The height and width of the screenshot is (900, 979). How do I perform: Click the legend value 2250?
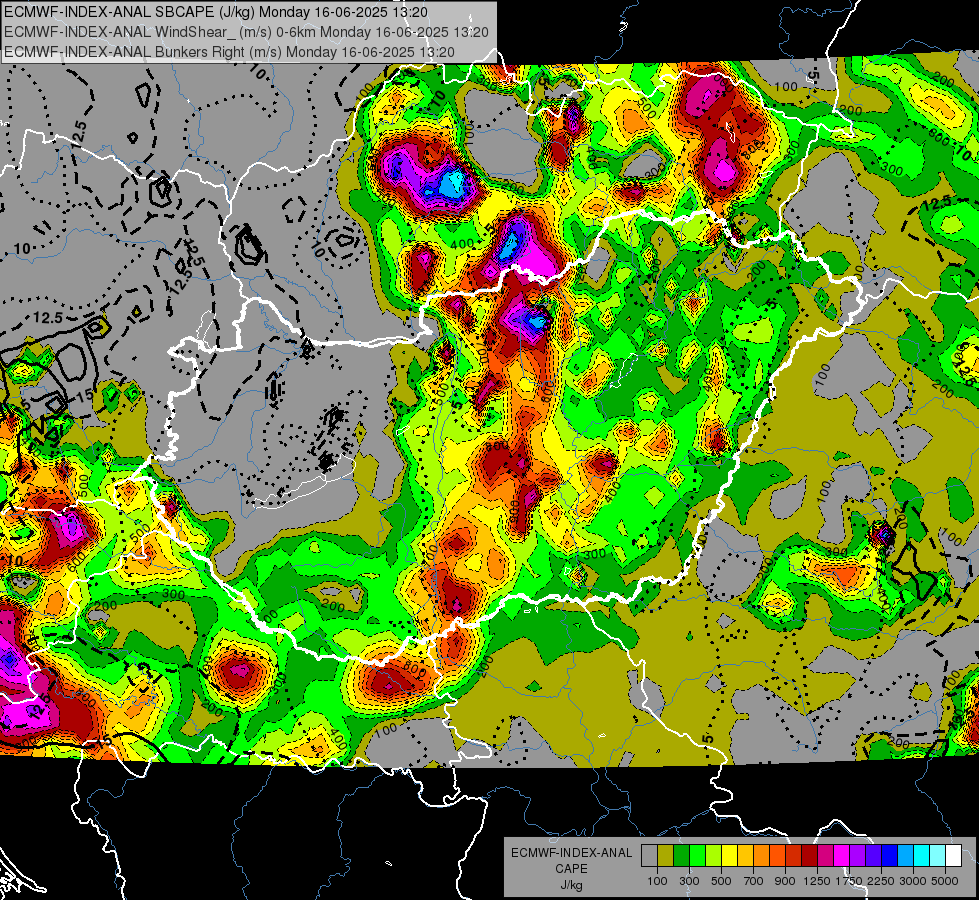pos(881,881)
